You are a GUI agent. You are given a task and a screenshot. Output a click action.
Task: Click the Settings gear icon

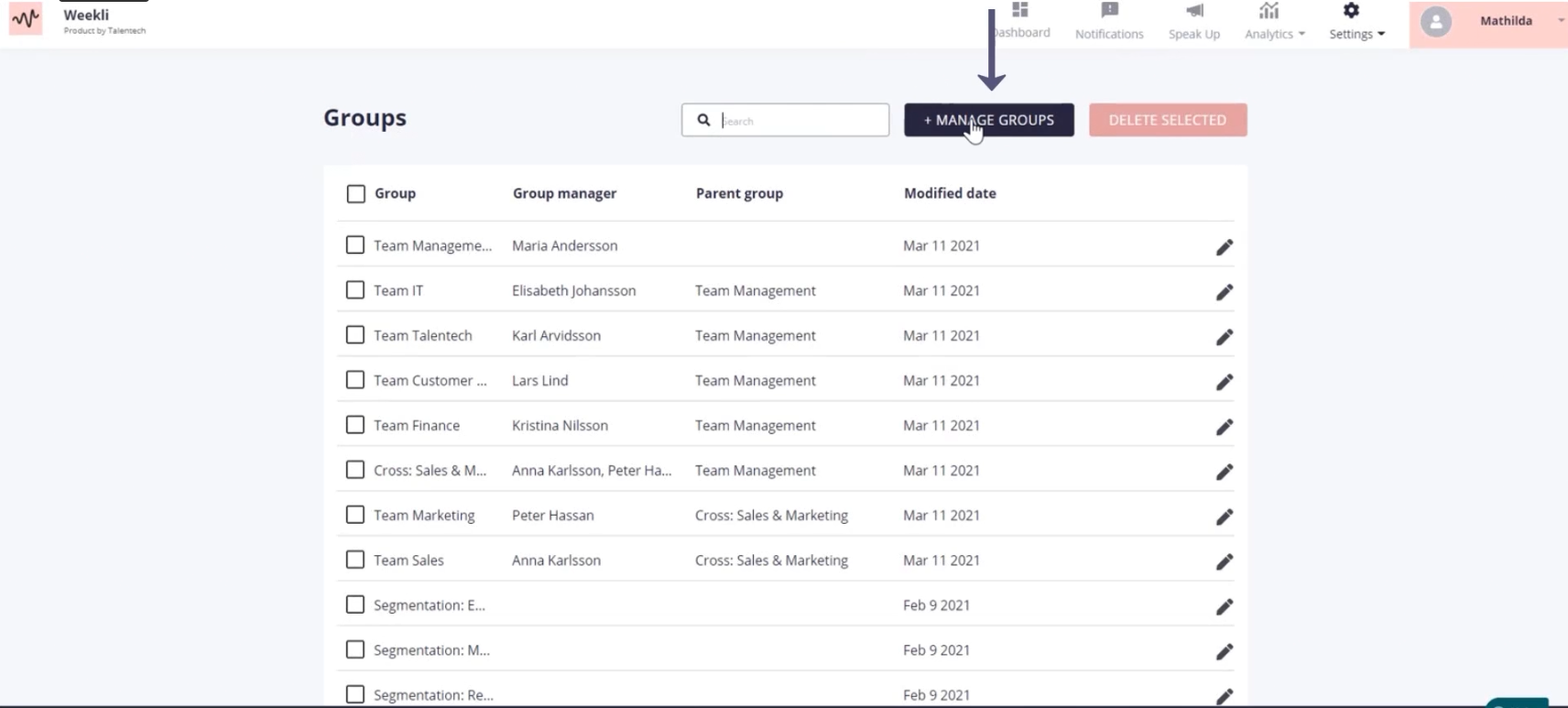tap(1351, 10)
